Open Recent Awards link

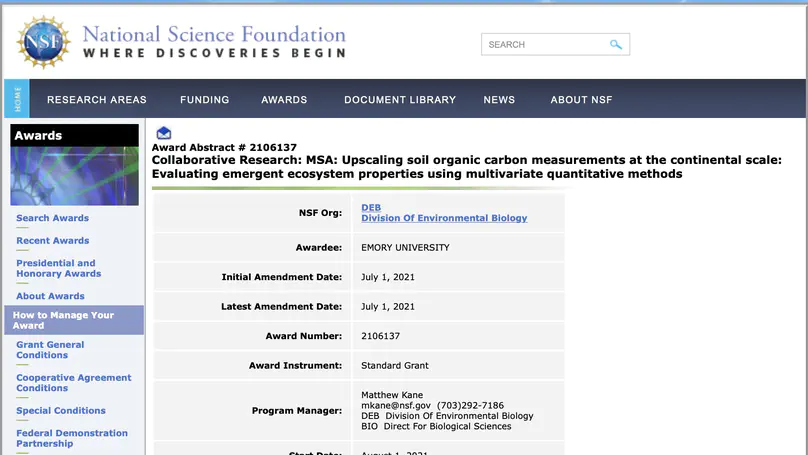tap(53, 241)
